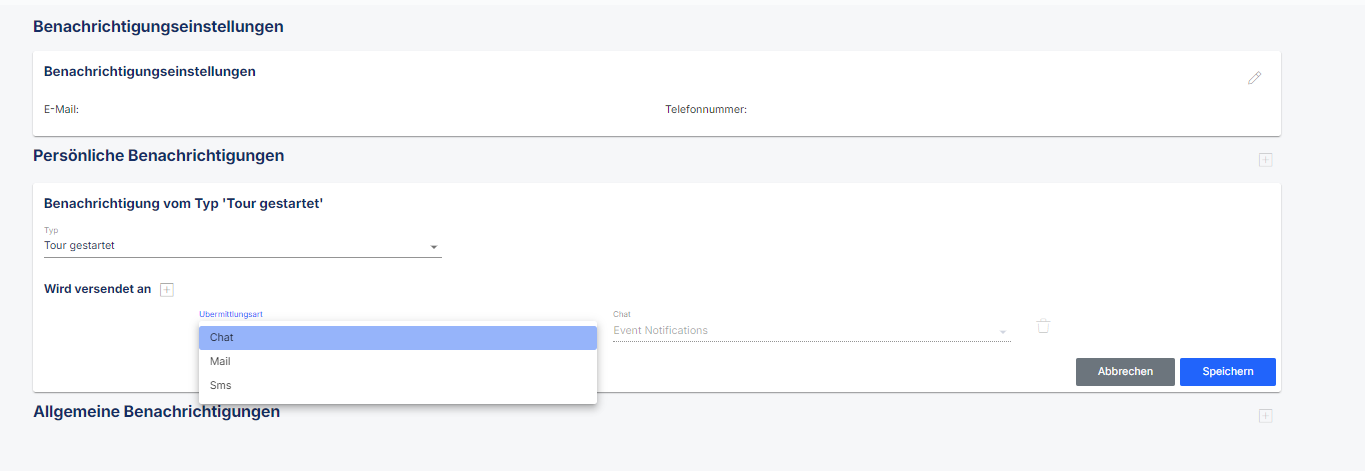Click the pencil edit icon for Benachrichtigungseinstellungen
The width and height of the screenshot is (1365, 471).
[1254, 78]
